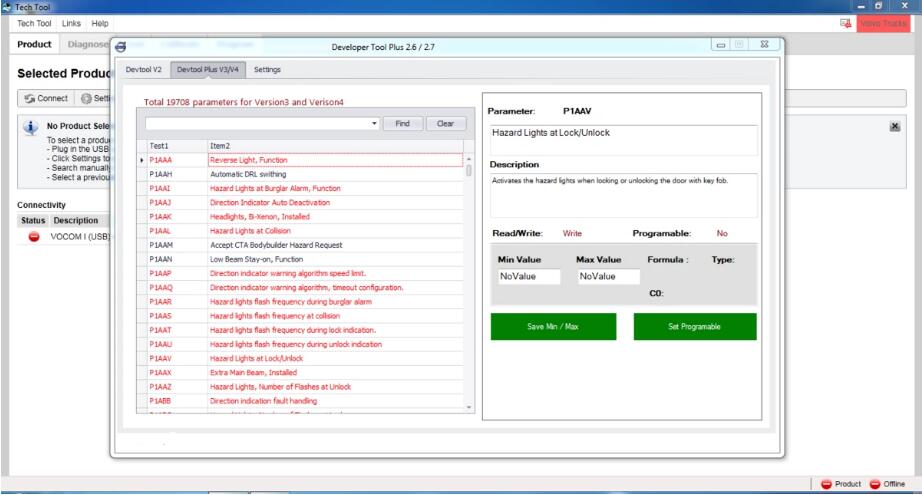Click the row selector arrow beside P1AAA
The width and height of the screenshot is (922, 495).
(x=142, y=160)
